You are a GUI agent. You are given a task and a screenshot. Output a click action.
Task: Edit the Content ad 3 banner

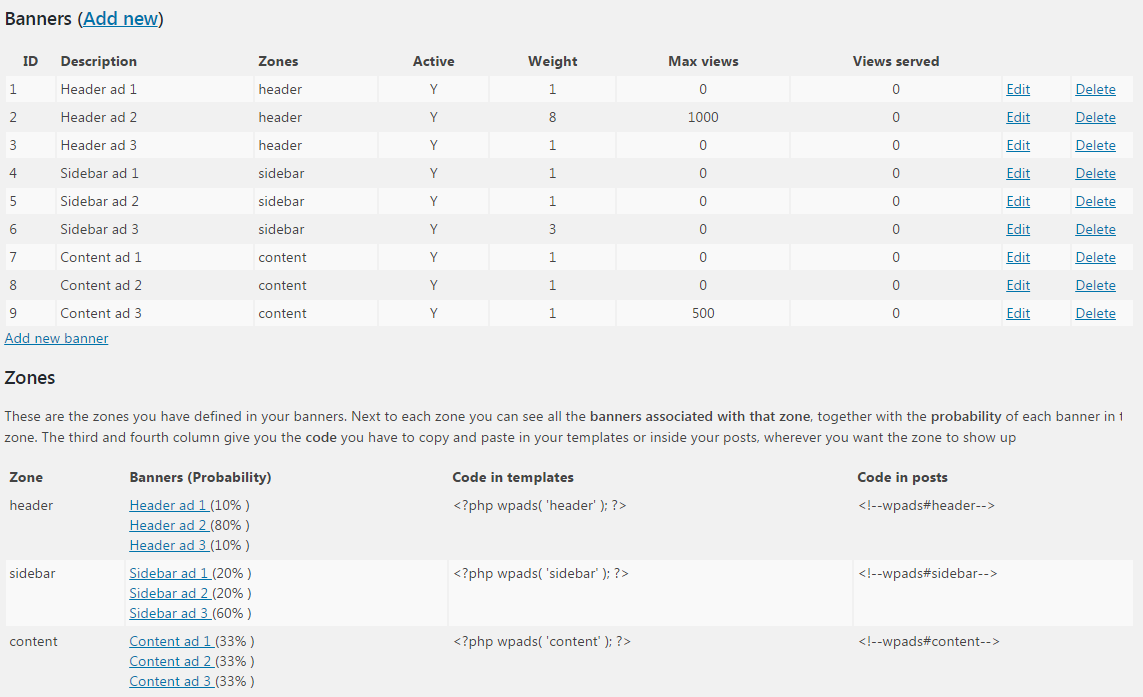point(1018,314)
